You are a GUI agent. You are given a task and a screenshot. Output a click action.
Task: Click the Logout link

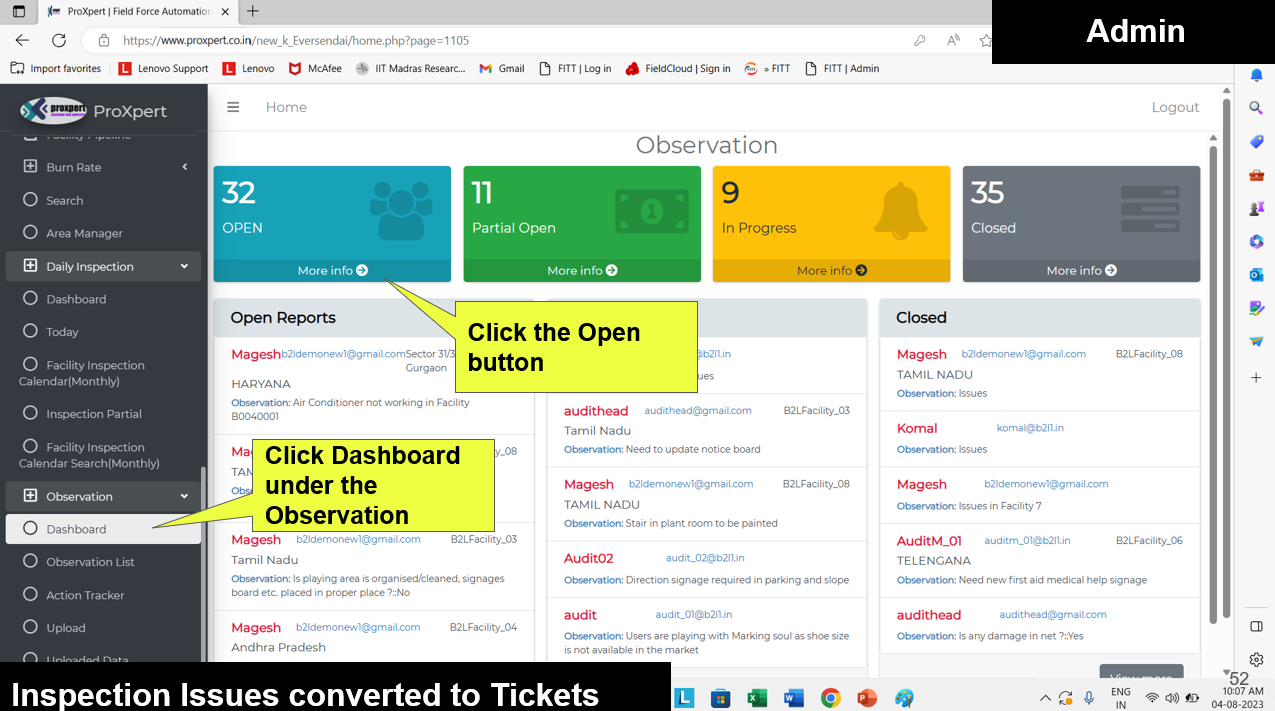coord(1175,107)
